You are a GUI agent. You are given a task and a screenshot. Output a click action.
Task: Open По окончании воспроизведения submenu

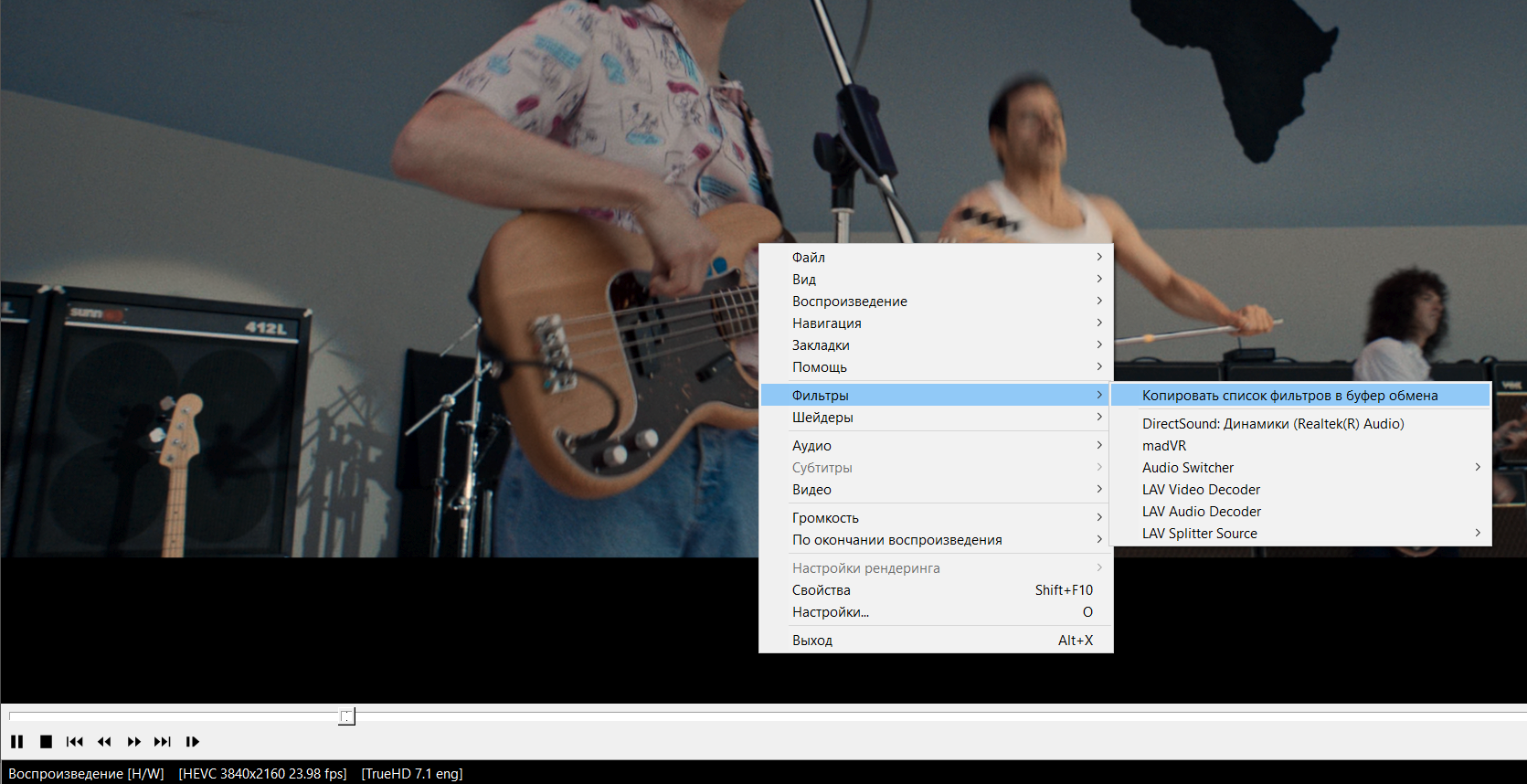tap(936, 540)
